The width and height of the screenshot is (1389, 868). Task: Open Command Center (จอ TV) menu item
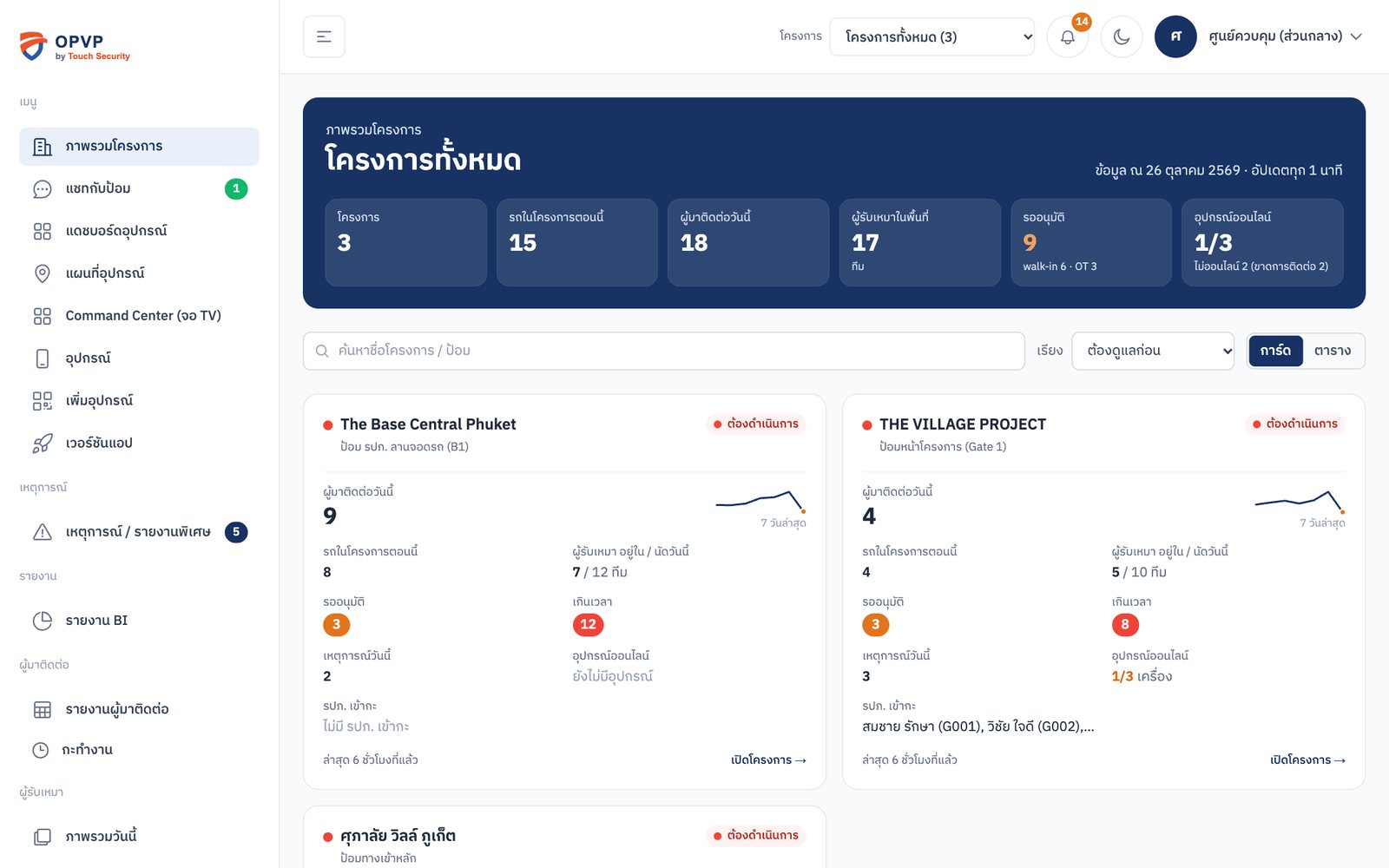(139, 316)
